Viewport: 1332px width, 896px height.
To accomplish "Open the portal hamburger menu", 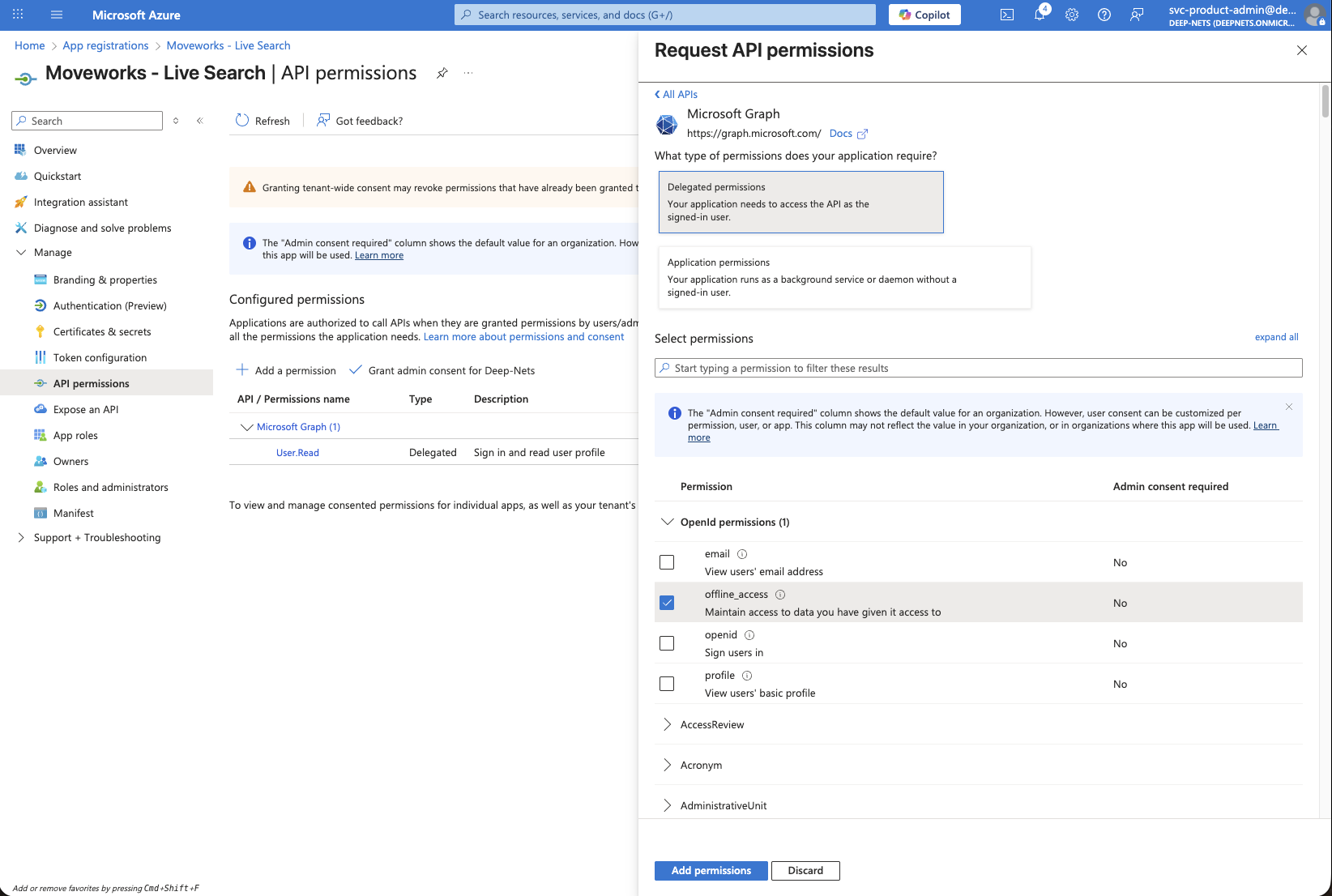I will coord(57,15).
